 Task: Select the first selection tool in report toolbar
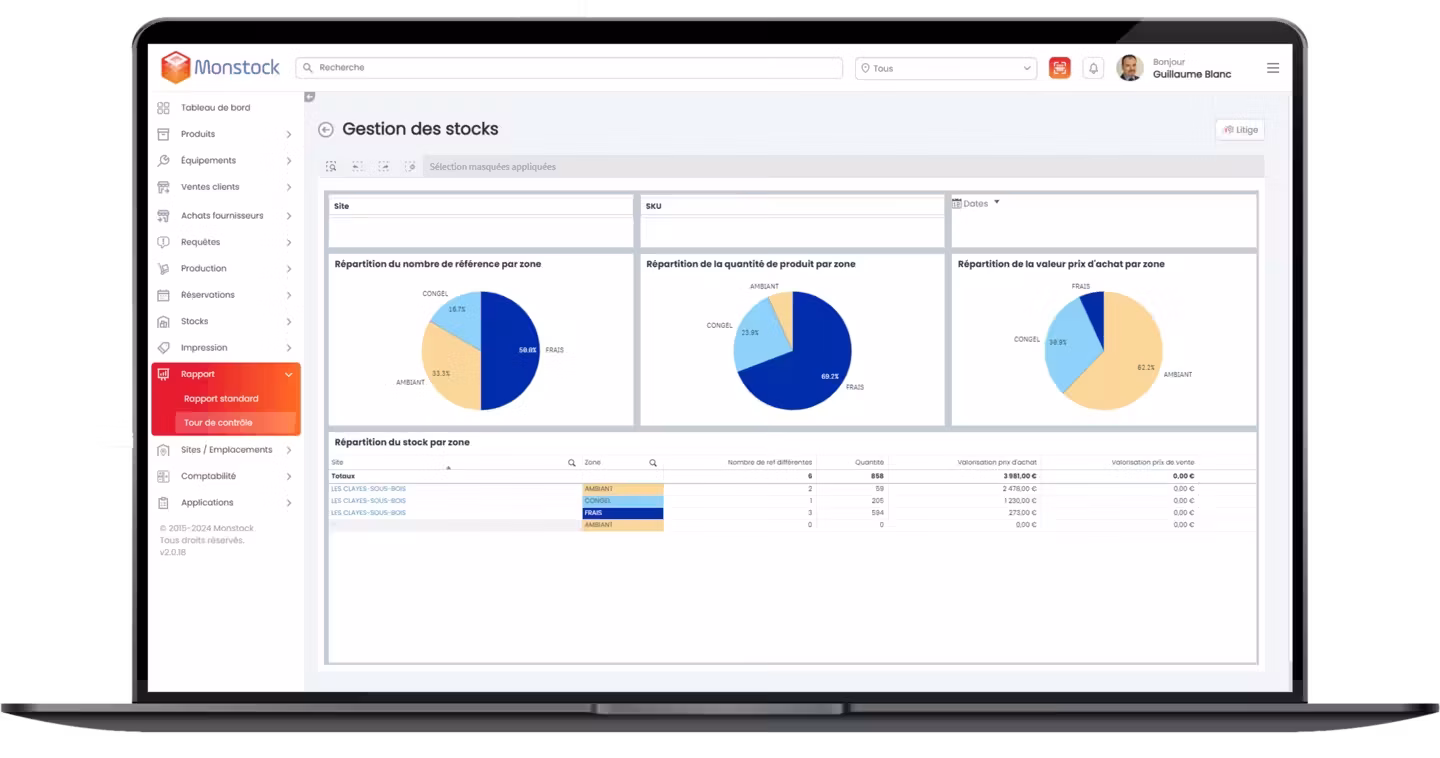[331, 167]
